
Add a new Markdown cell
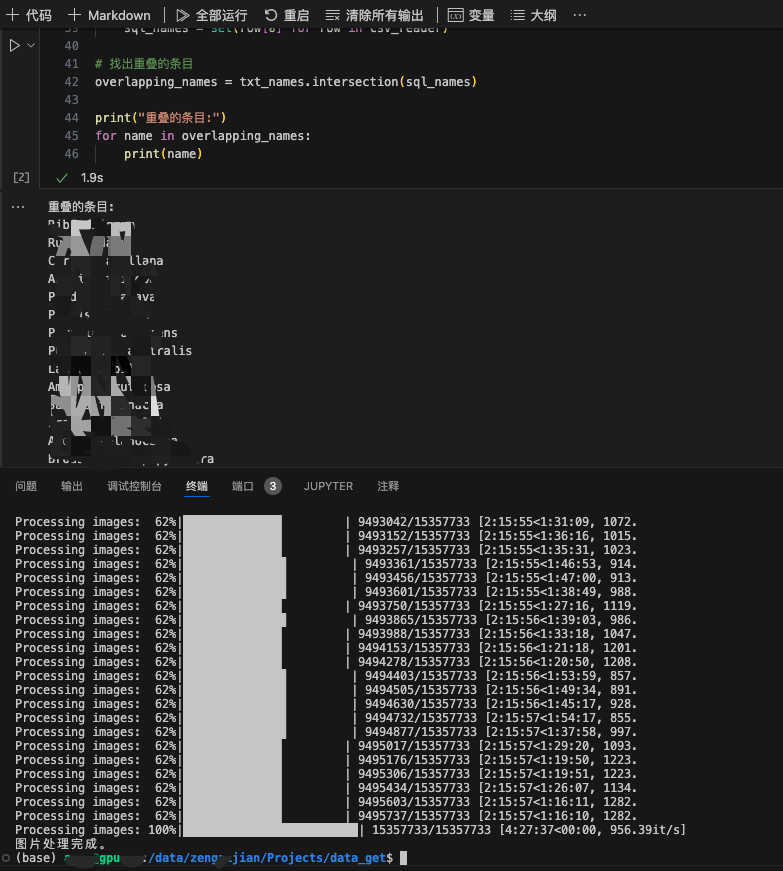coord(109,15)
